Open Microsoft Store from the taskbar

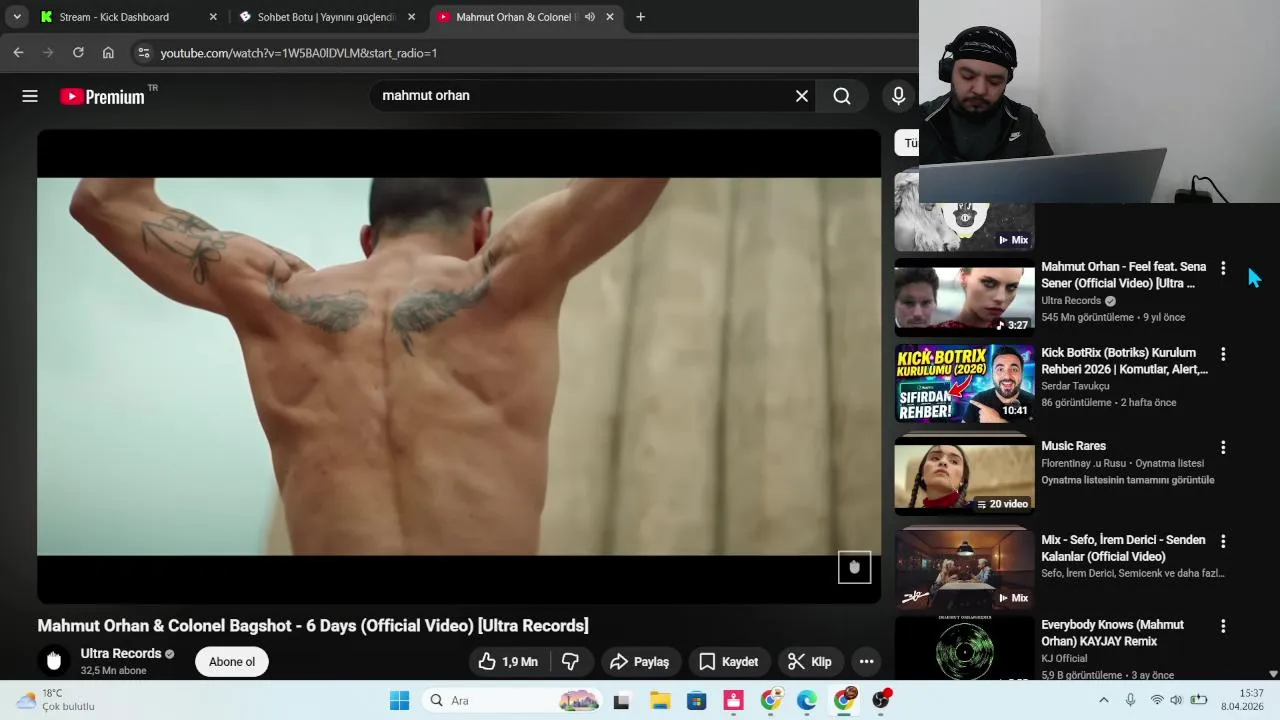tap(696, 700)
